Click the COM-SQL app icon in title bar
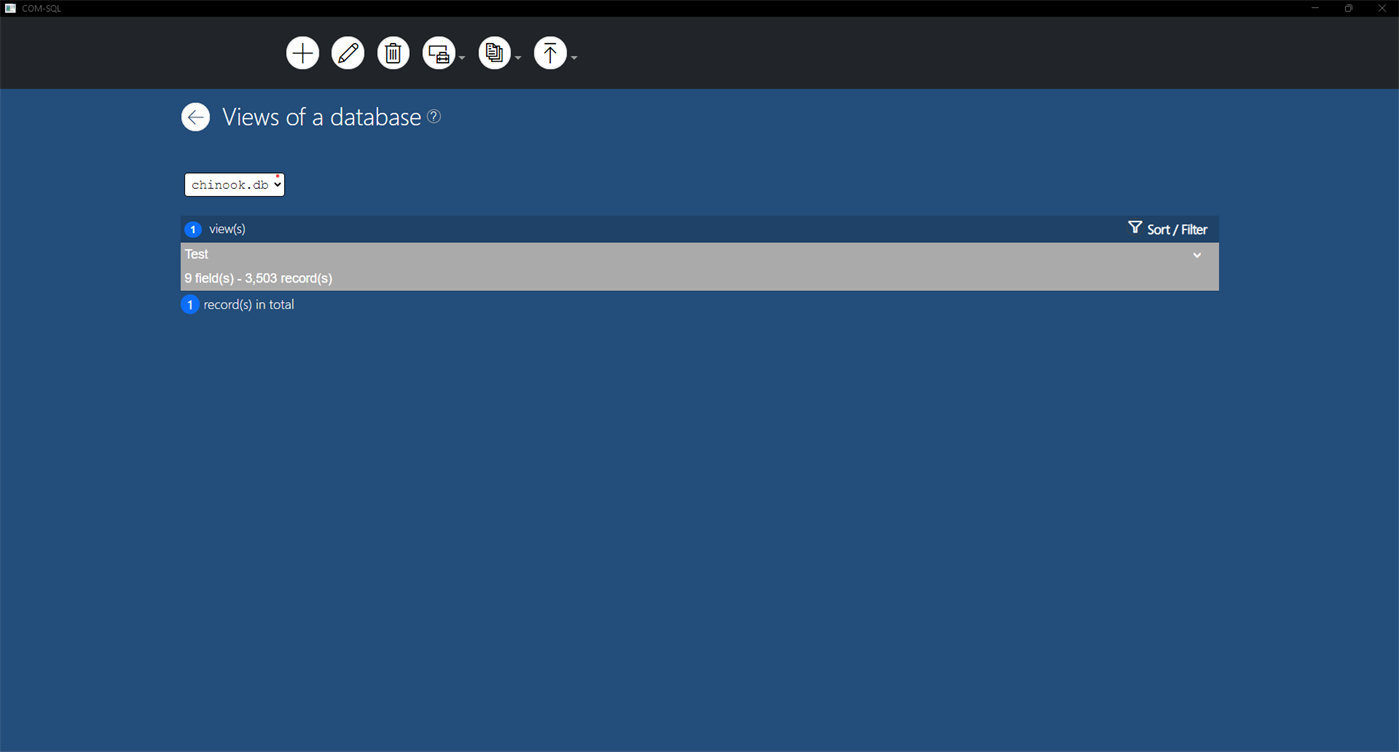1399x752 pixels. [x=10, y=8]
